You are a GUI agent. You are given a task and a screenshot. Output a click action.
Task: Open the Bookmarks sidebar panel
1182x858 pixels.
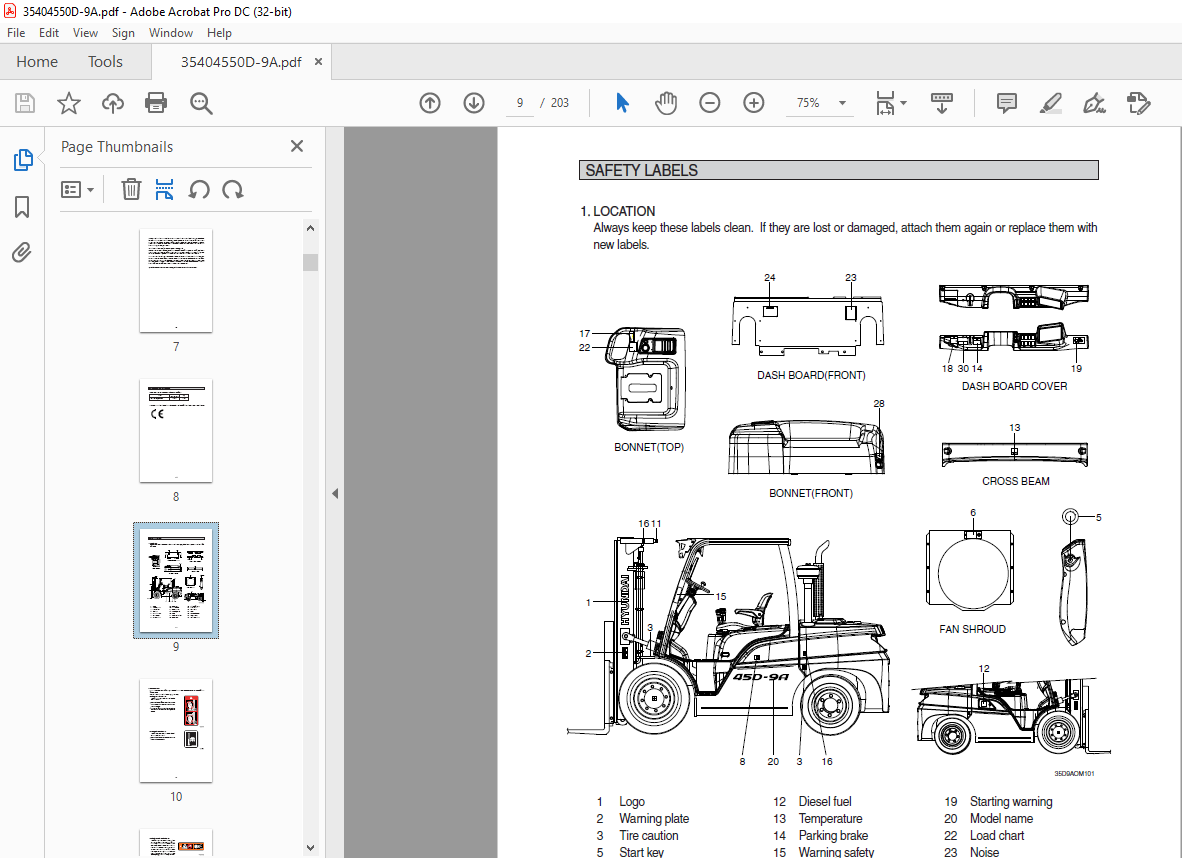(x=22, y=207)
